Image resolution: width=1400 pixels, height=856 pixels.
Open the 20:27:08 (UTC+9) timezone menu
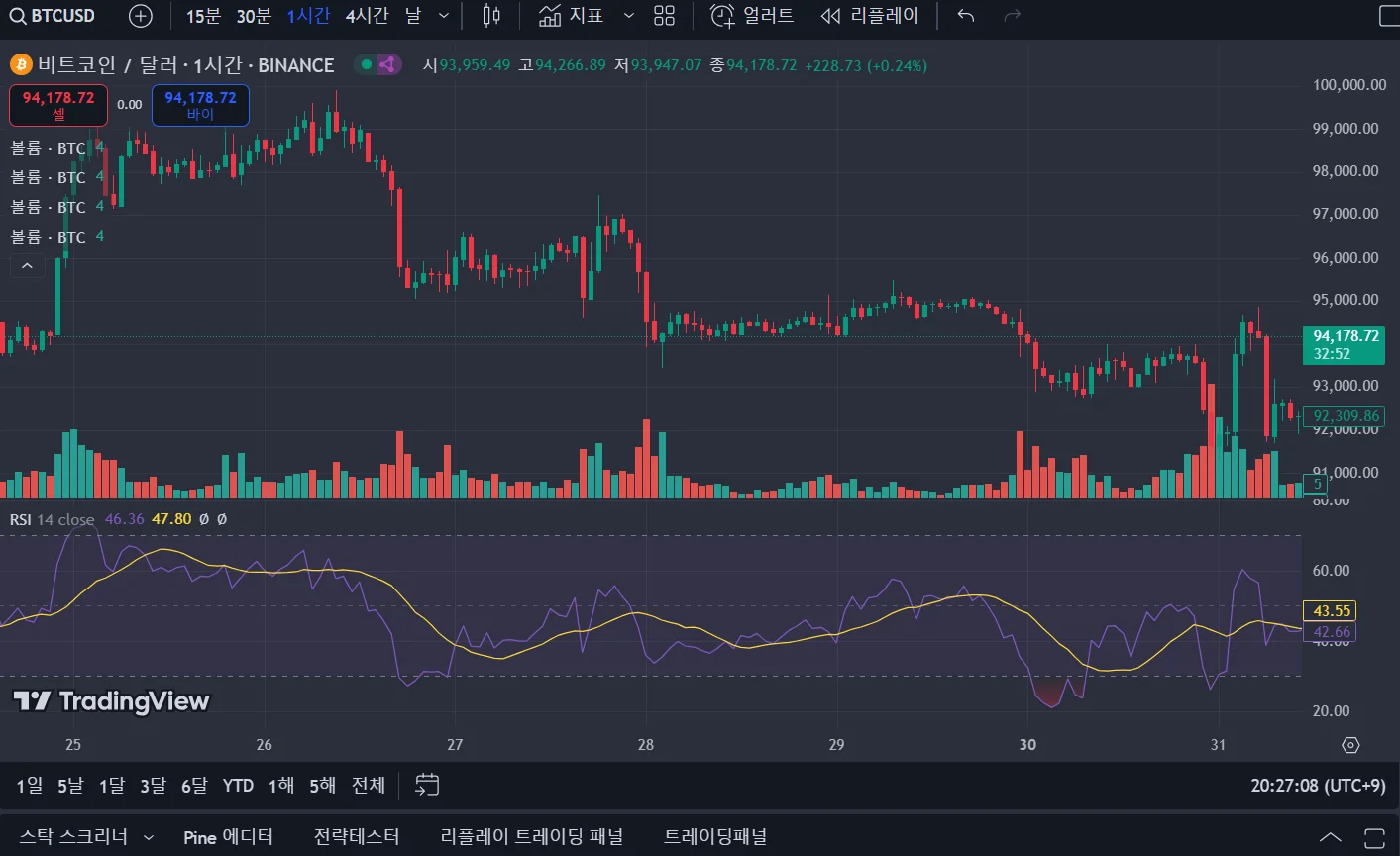1318,785
